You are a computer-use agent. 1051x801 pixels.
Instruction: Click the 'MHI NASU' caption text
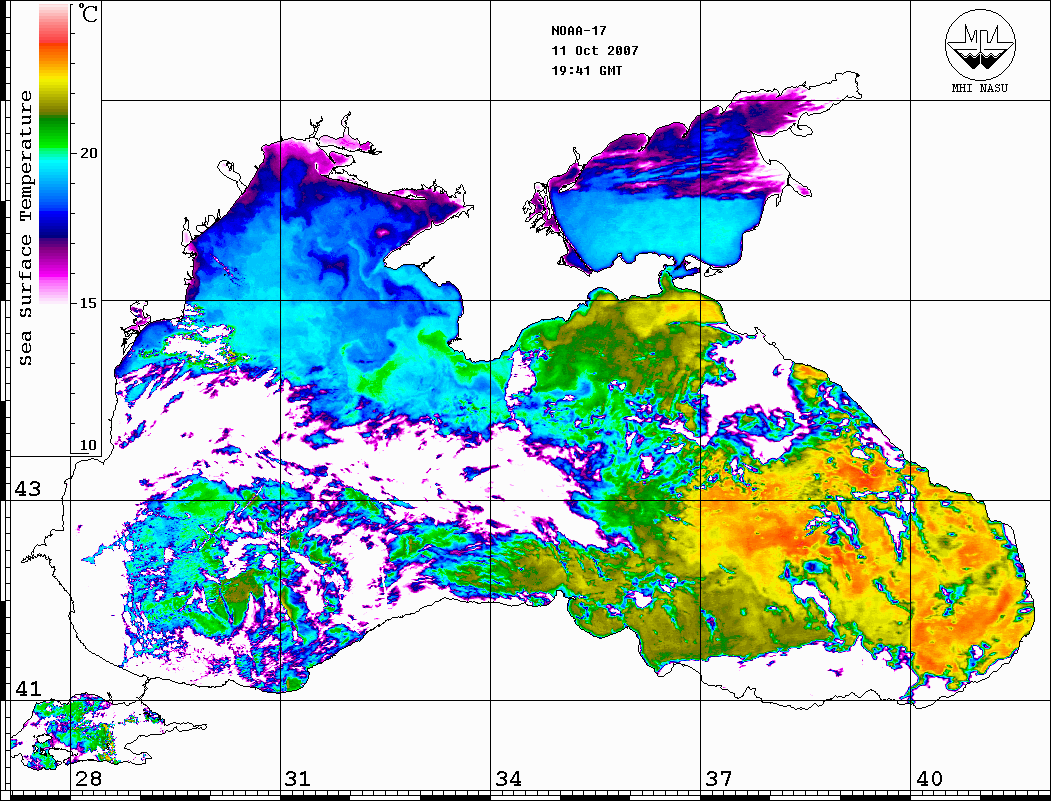(x=979, y=88)
